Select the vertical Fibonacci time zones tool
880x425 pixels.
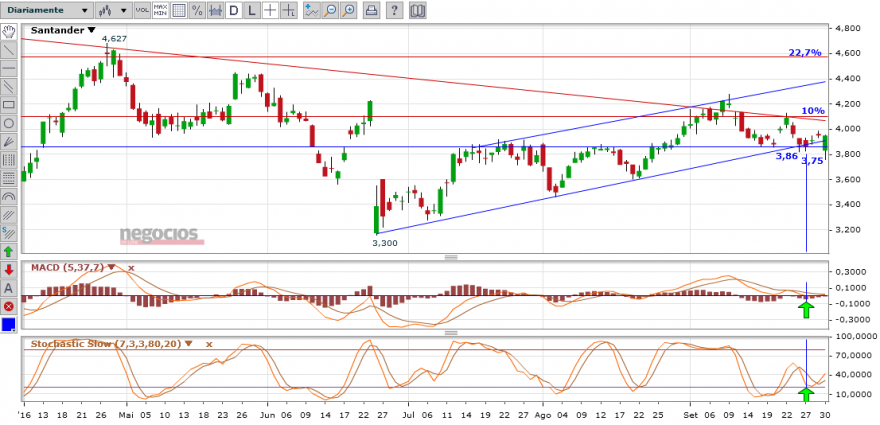click(9, 159)
